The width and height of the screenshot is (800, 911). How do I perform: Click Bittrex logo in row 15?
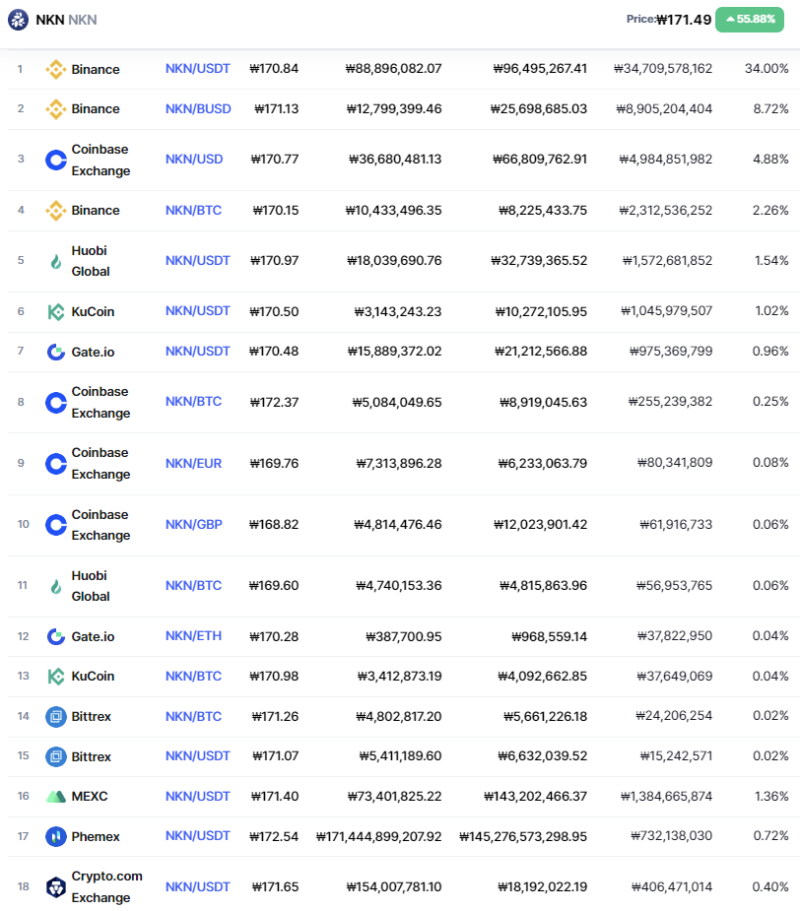click(56, 756)
